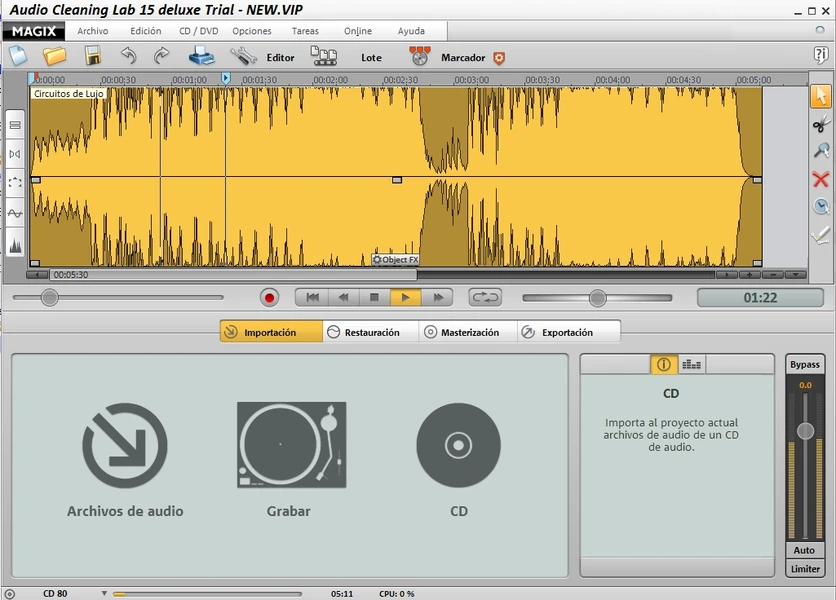Open the help question mark icon

821,54
